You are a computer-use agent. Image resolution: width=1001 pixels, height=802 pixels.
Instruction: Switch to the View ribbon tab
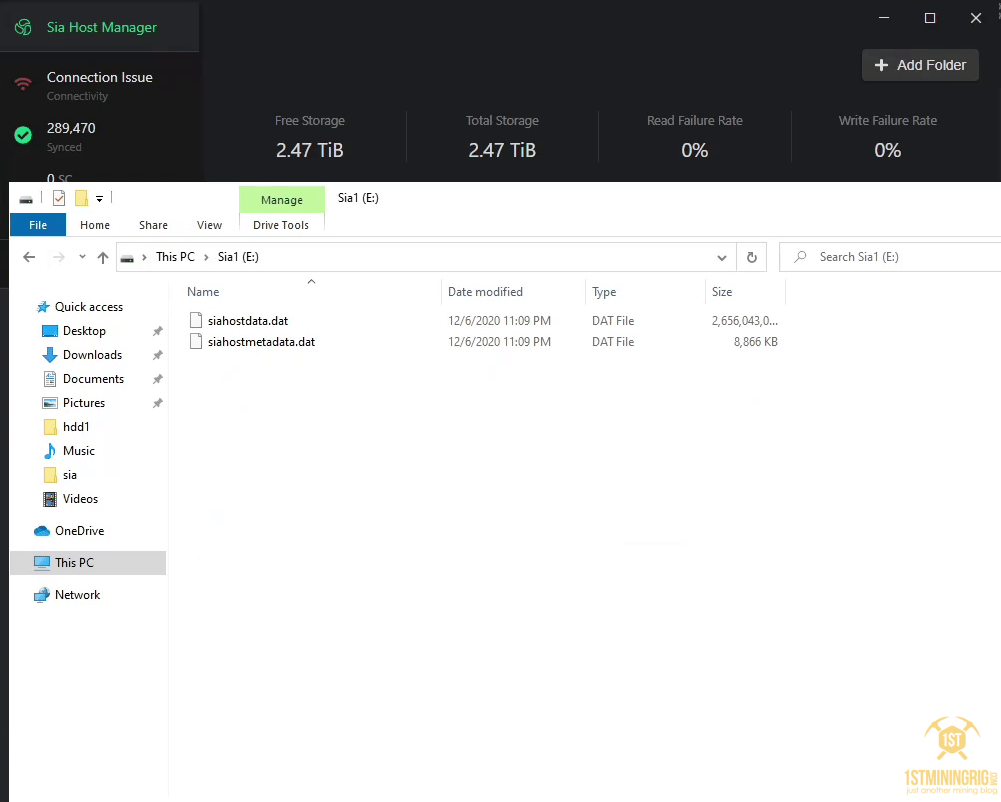click(x=209, y=225)
